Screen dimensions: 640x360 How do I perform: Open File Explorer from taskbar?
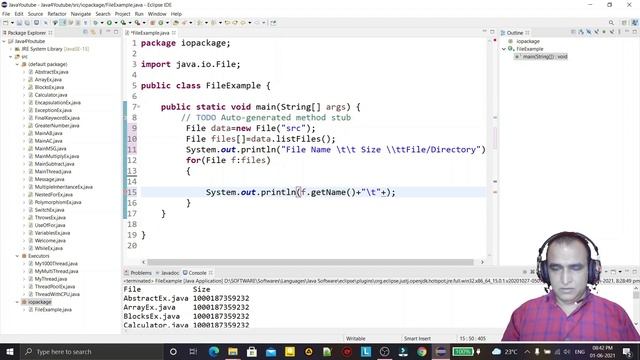(233, 351)
